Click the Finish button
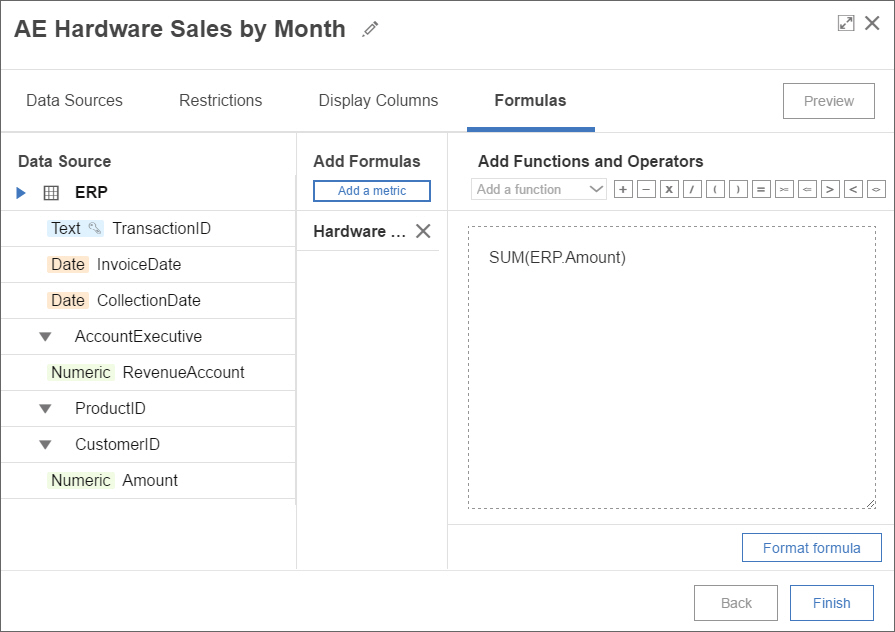Viewport: 895px width, 632px height. 831,603
